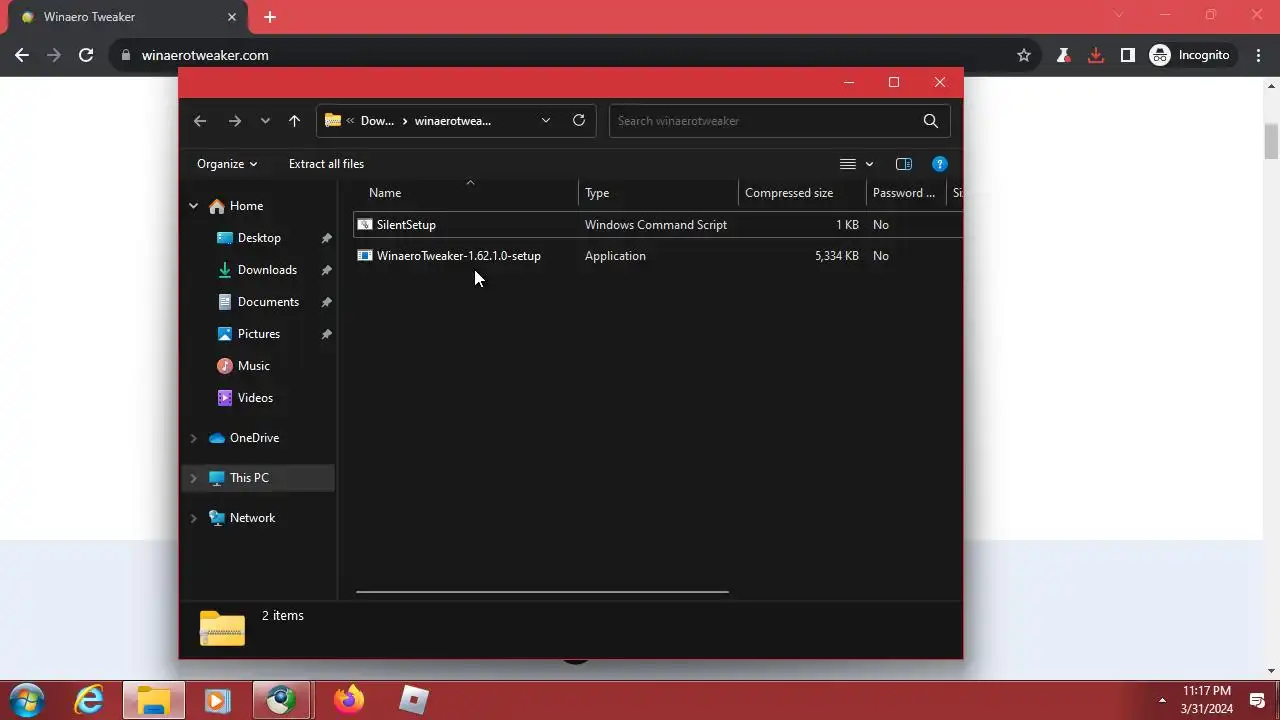The width and height of the screenshot is (1280, 720).
Task: Click Windows Command Script type cell
Action: [656, 225]
